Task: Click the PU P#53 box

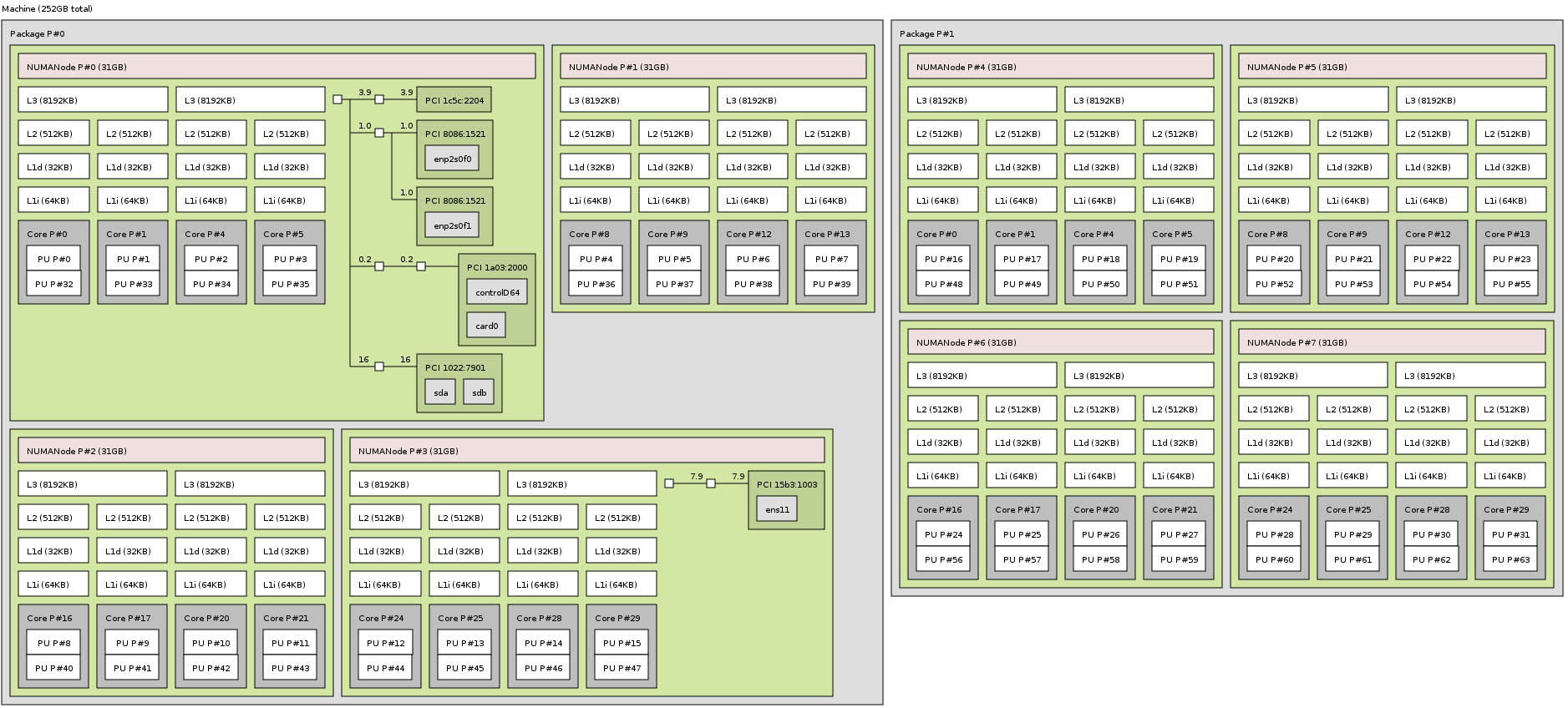Action: tap(1353, 284)
